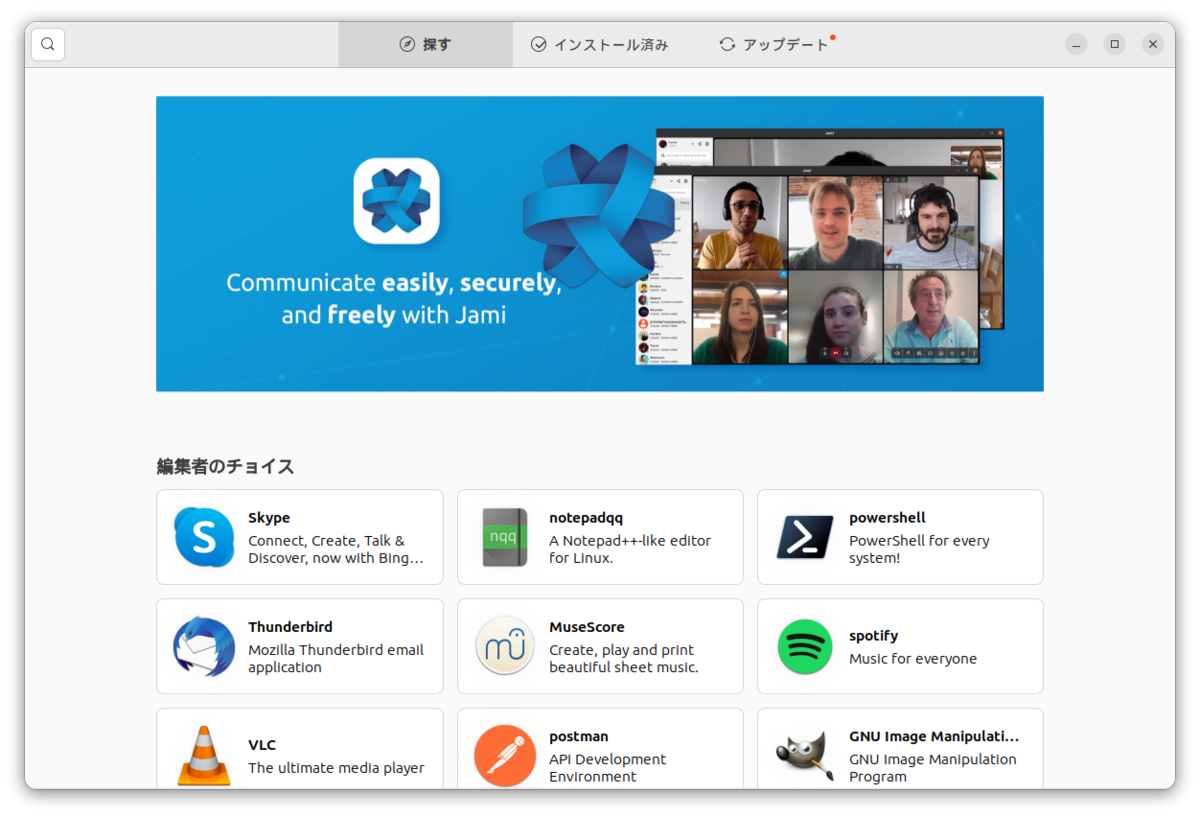The height and width of the screenshot is (817, 1200).
Task: Select the powershell title label
Action: coord(887,518)
